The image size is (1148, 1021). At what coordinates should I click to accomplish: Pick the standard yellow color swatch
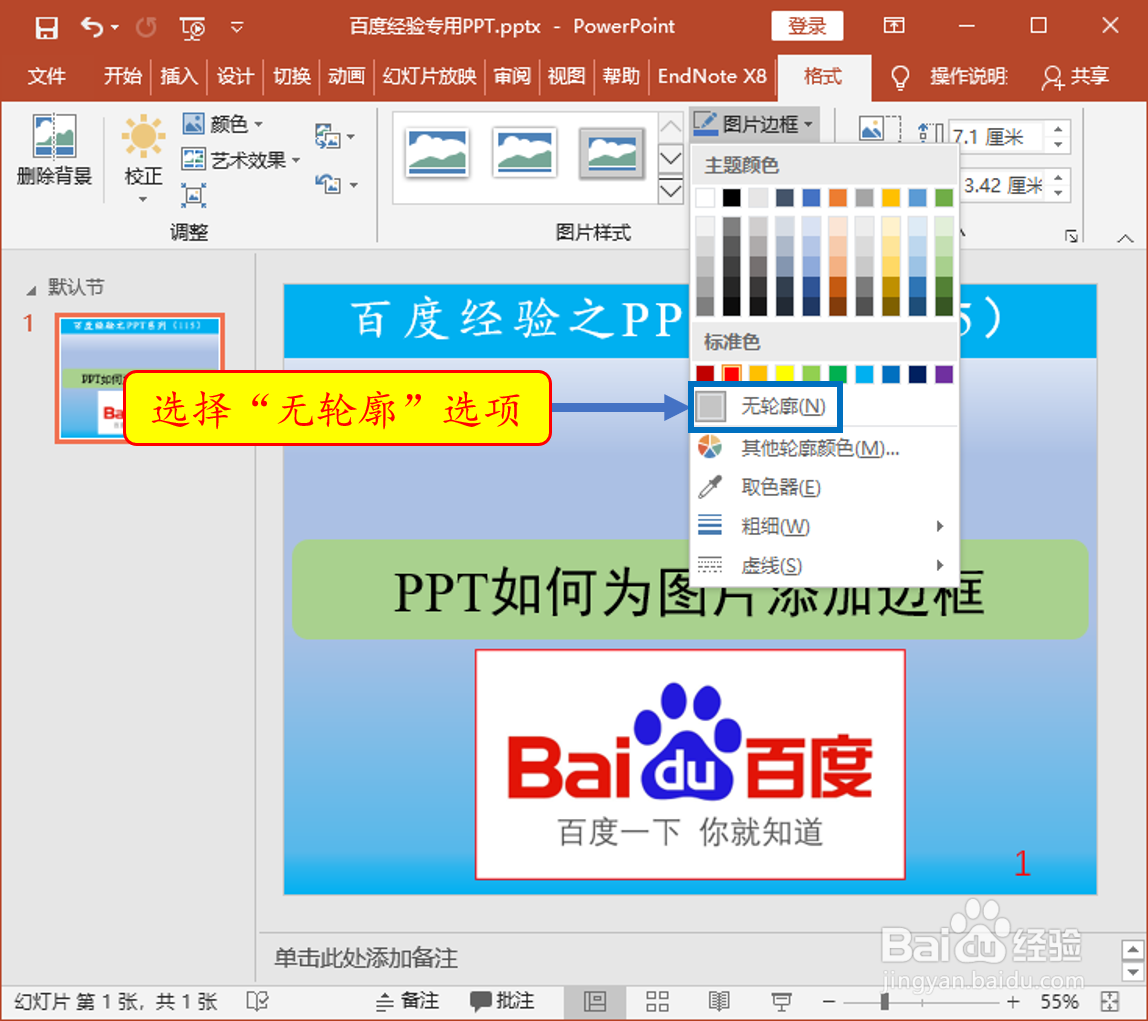(784, 374)
